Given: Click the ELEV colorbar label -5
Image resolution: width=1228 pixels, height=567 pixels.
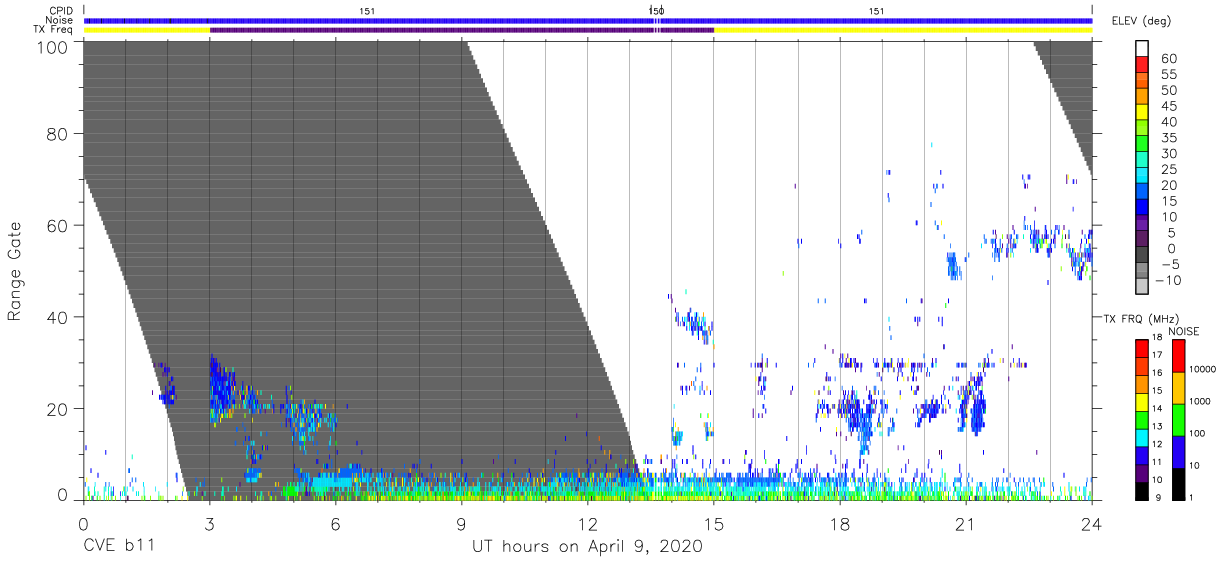Looking at the screenshot, I should pyautogui.click(x=1170, y=264).
